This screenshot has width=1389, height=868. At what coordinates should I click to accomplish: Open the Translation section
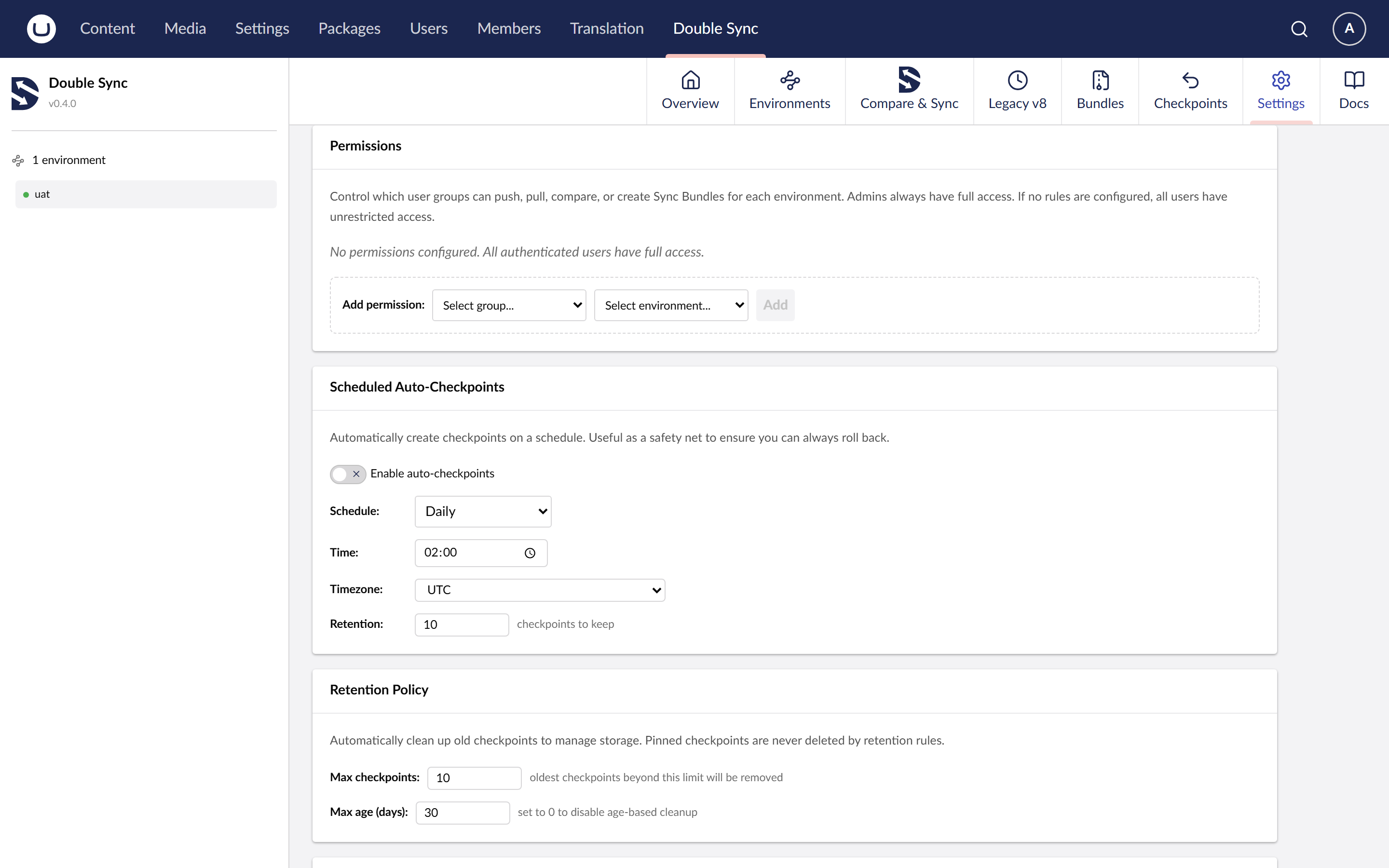pyautogui.click(x=607, y=29)
